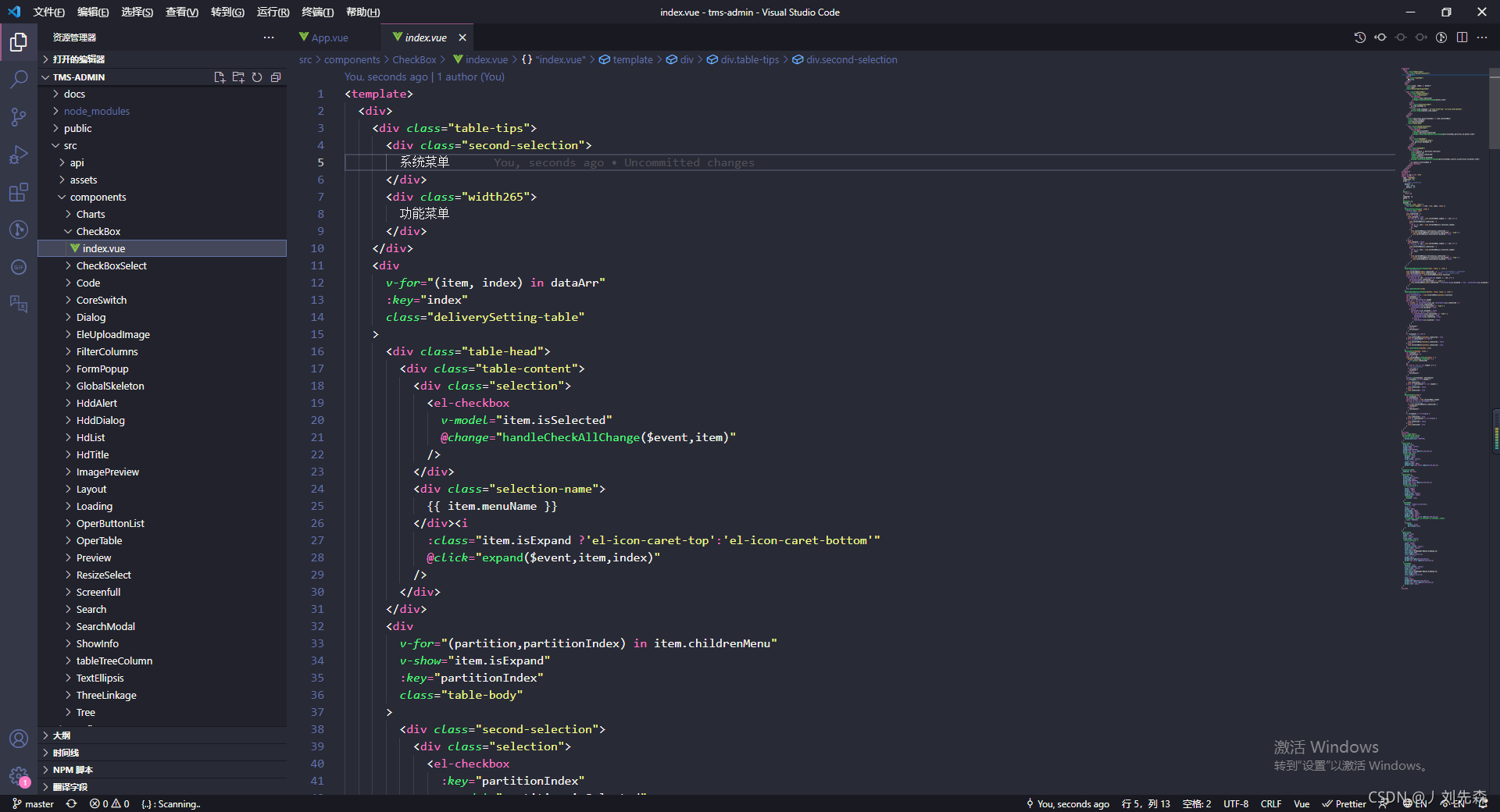Select index.vue in the file tree
The height and width of the screenshot is (812, 1500).
[x=162, y=248]
